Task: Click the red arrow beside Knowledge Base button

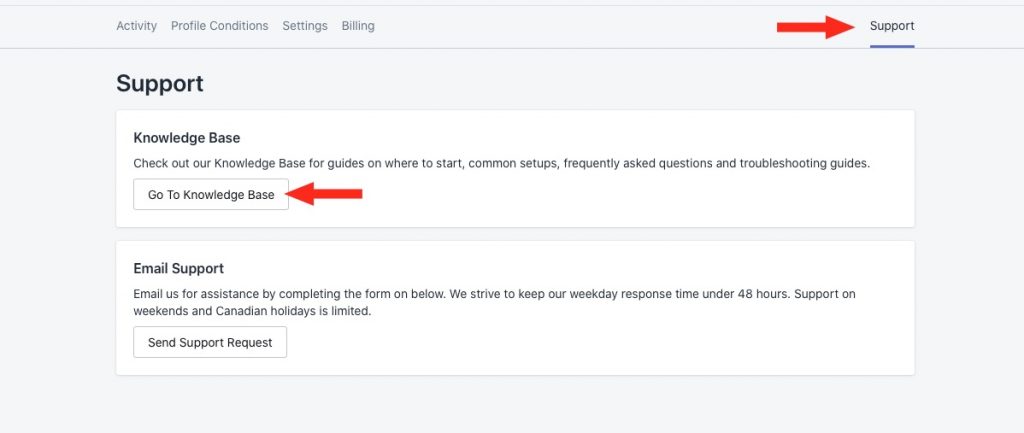Action: pos(324,193)
